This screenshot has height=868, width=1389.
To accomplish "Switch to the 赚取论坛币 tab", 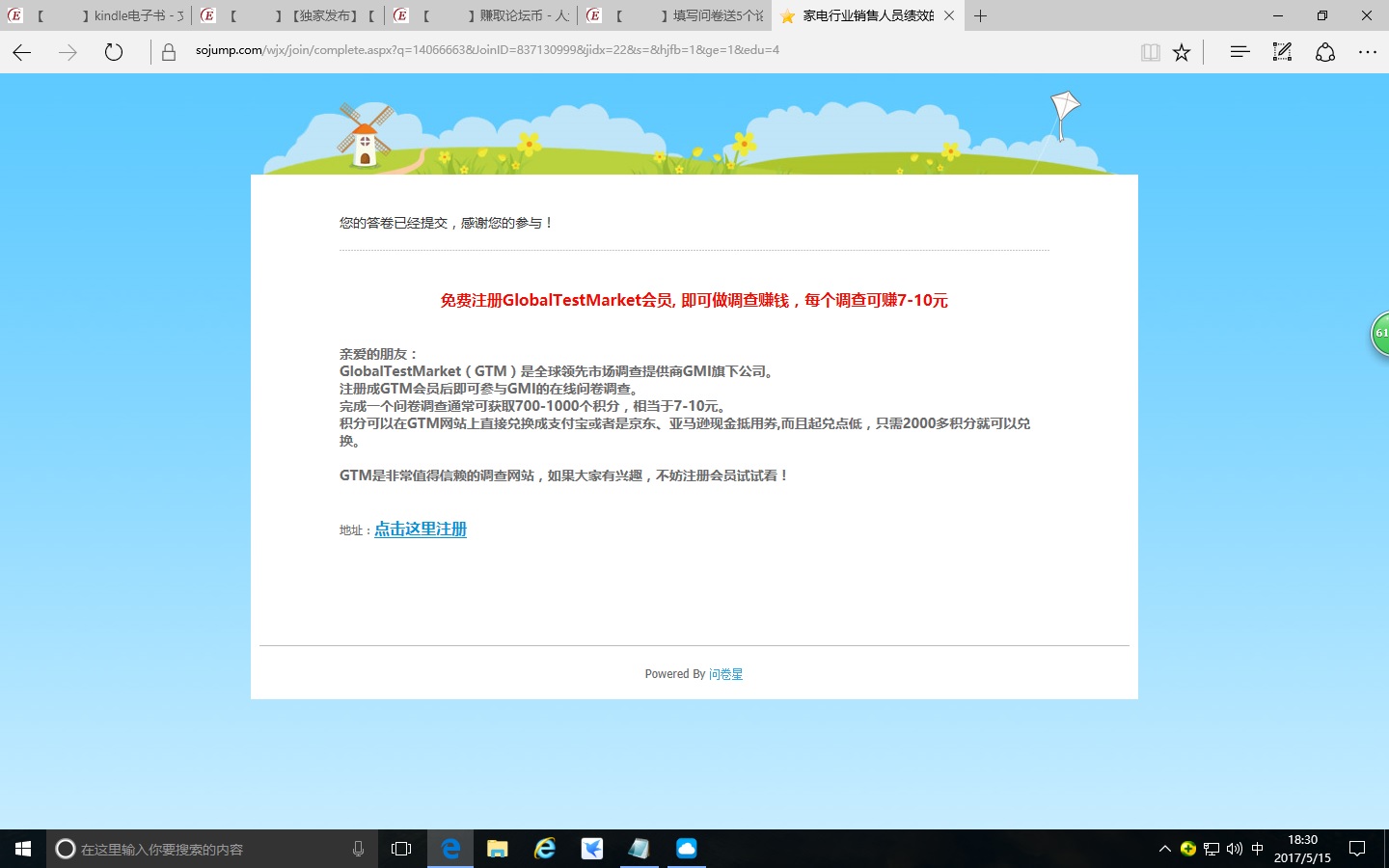I will point(482,15).
